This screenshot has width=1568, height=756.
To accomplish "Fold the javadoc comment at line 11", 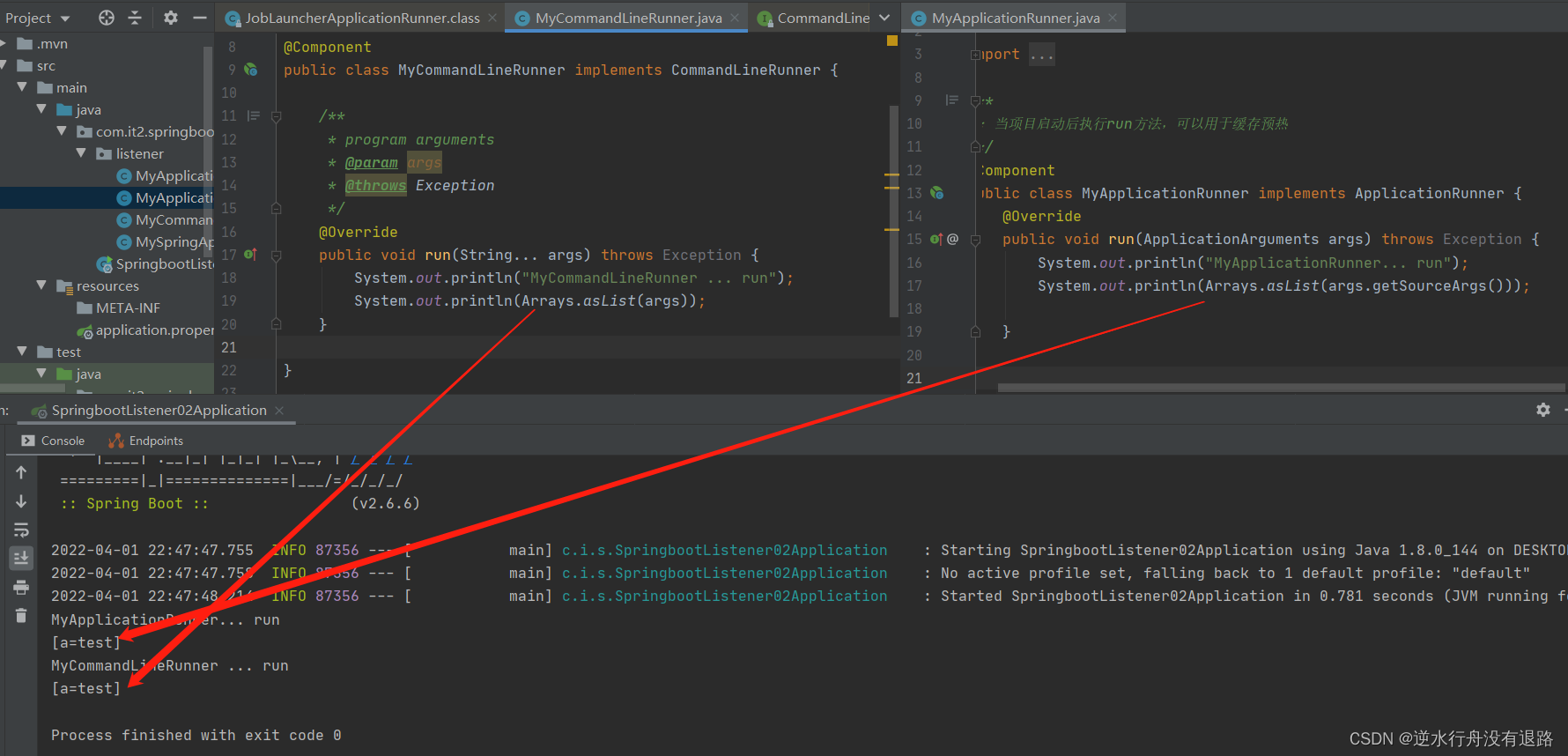I will coord(276,116).
